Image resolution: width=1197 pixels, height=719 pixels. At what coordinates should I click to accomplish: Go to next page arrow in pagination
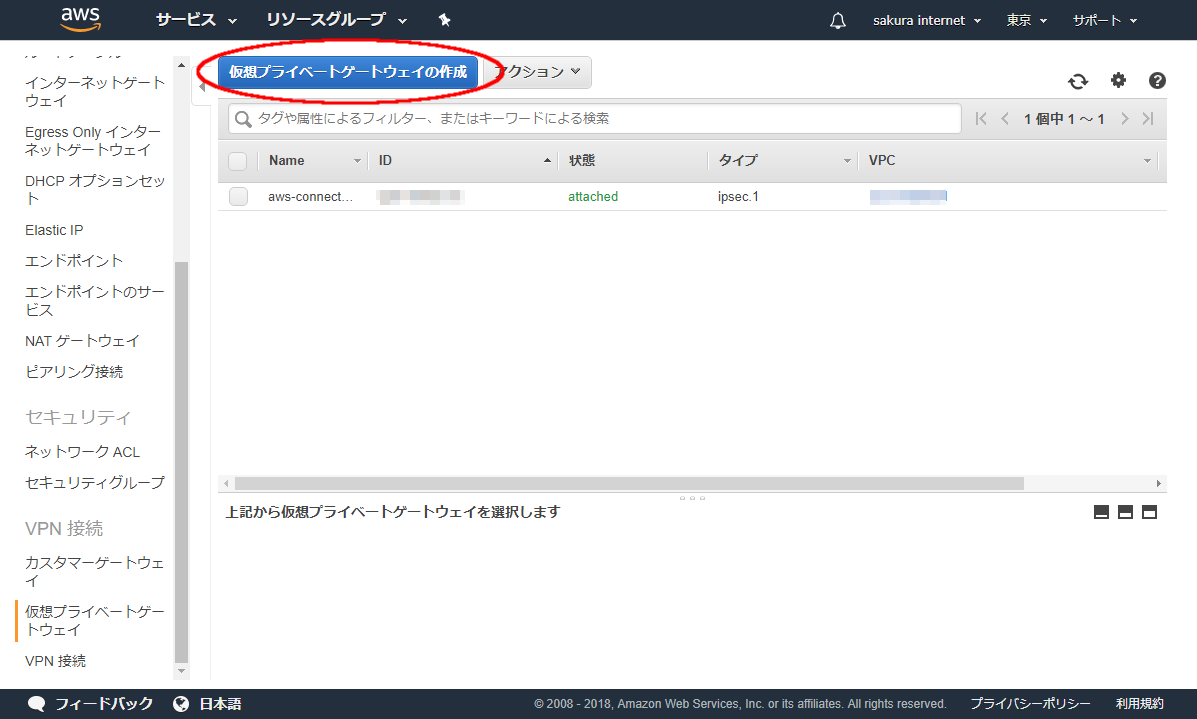1125,119
